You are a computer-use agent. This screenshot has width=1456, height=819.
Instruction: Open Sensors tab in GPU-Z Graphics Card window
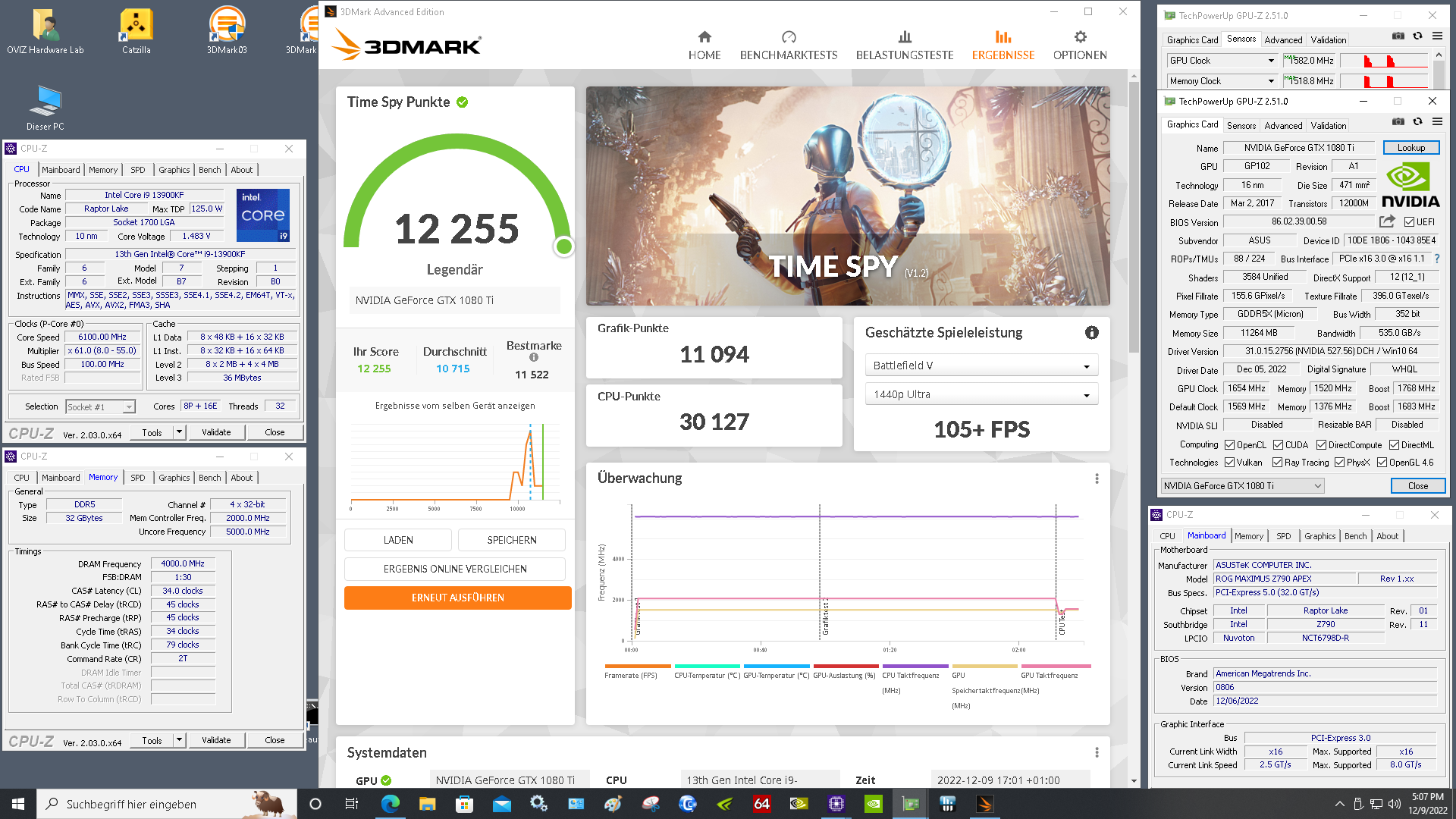coord(1241,126)
